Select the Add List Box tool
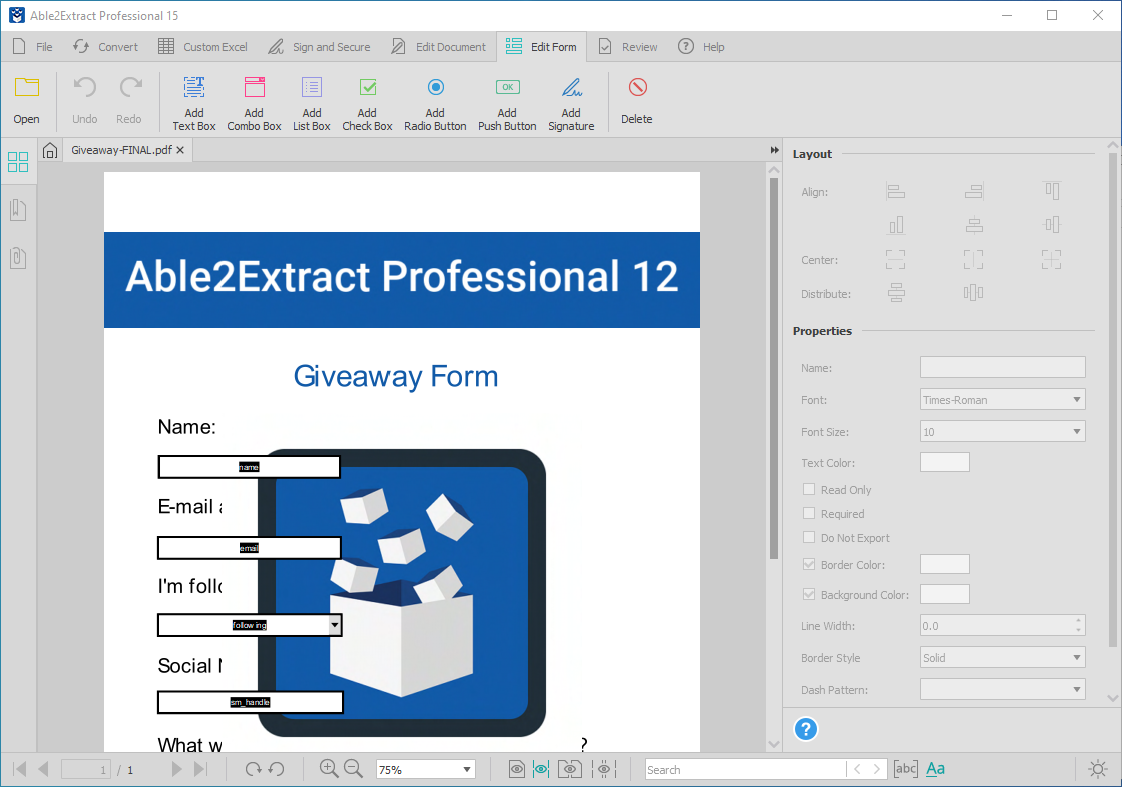This screenshot has height=787, width=1122. 312,103
